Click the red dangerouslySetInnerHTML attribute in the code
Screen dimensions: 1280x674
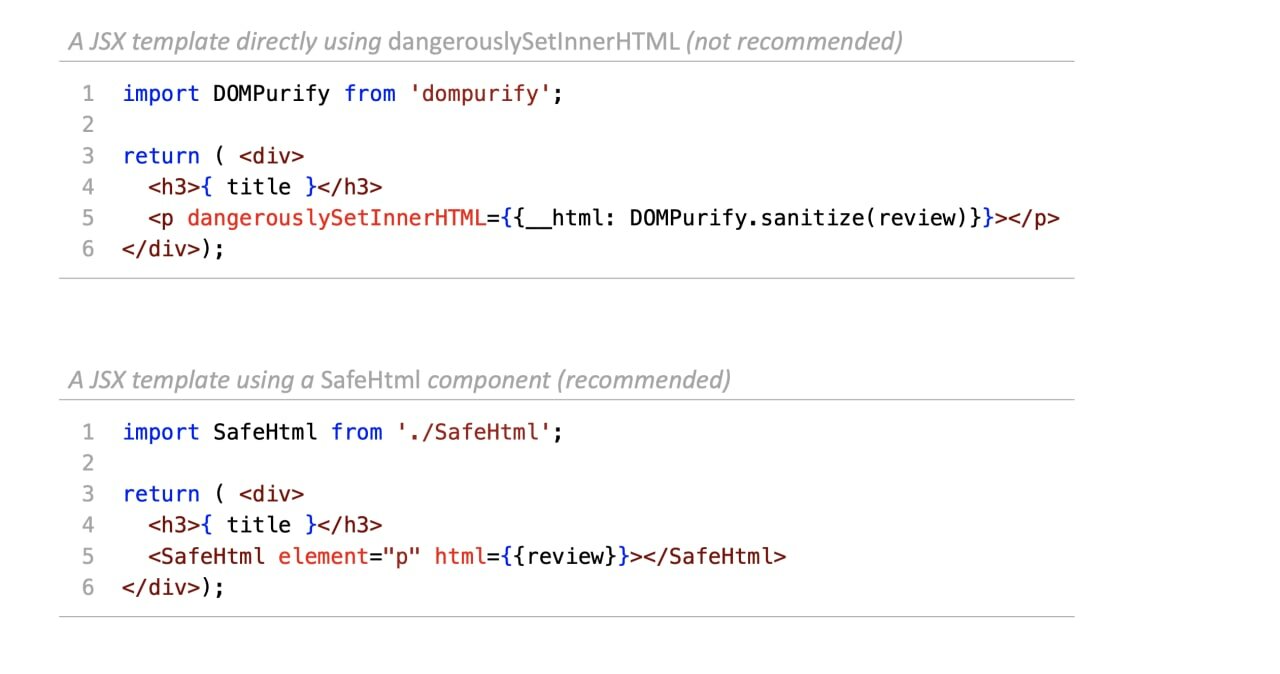pos(336,218)
